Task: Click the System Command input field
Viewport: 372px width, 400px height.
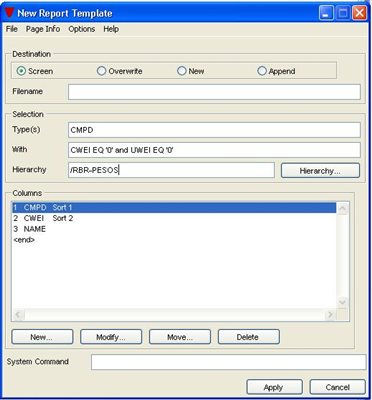Action: [x=229, y=362]
